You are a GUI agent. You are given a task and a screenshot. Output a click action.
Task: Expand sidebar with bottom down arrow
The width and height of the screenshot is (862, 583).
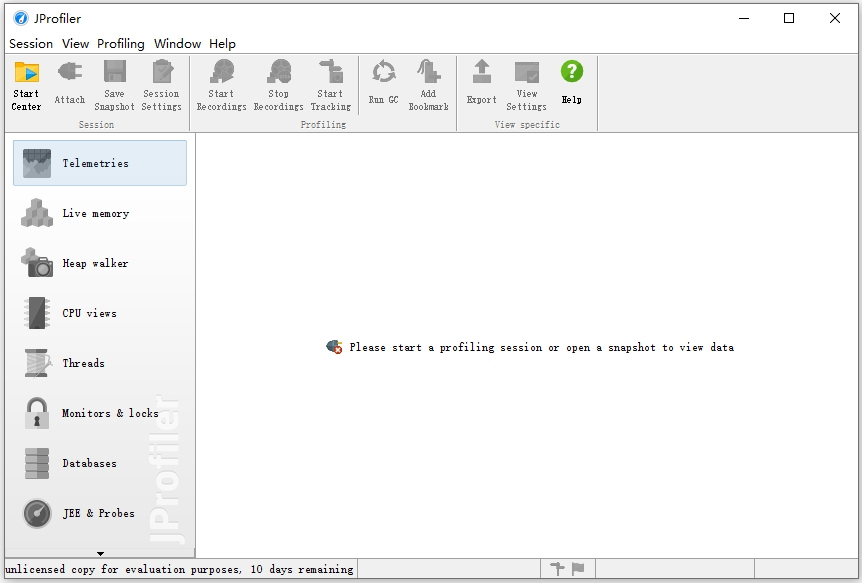click(100, 553)
